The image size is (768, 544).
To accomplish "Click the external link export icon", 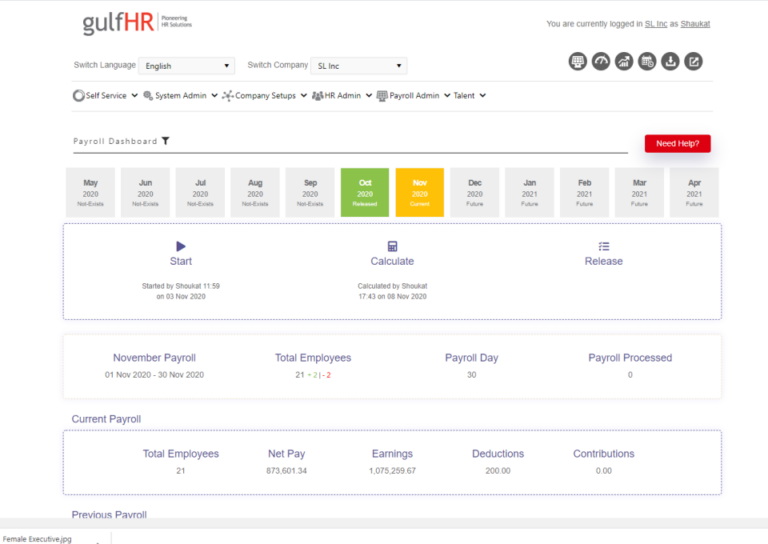I will pos(694,62).
